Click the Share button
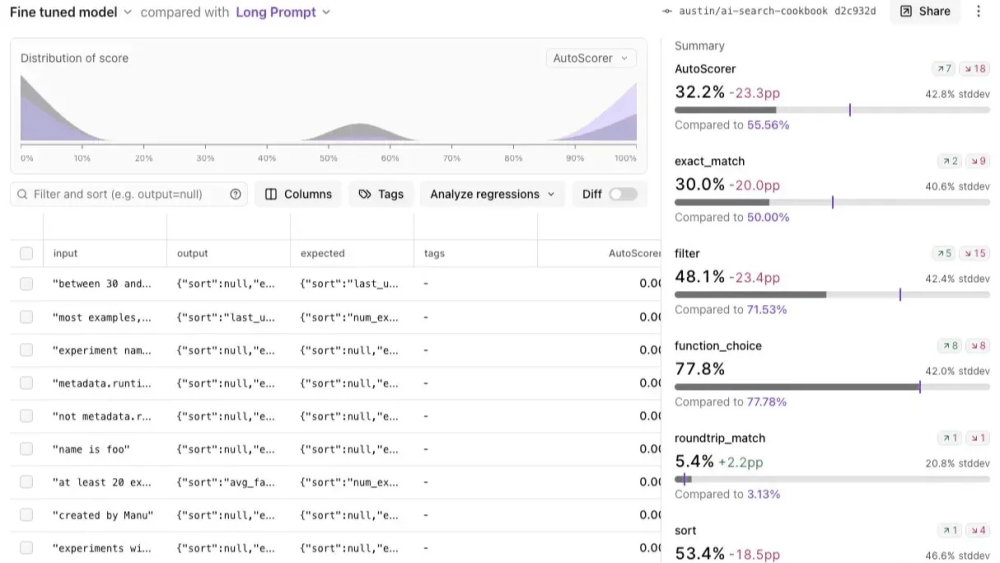The height and width of the screenshot is (563, 1000). 925,11
